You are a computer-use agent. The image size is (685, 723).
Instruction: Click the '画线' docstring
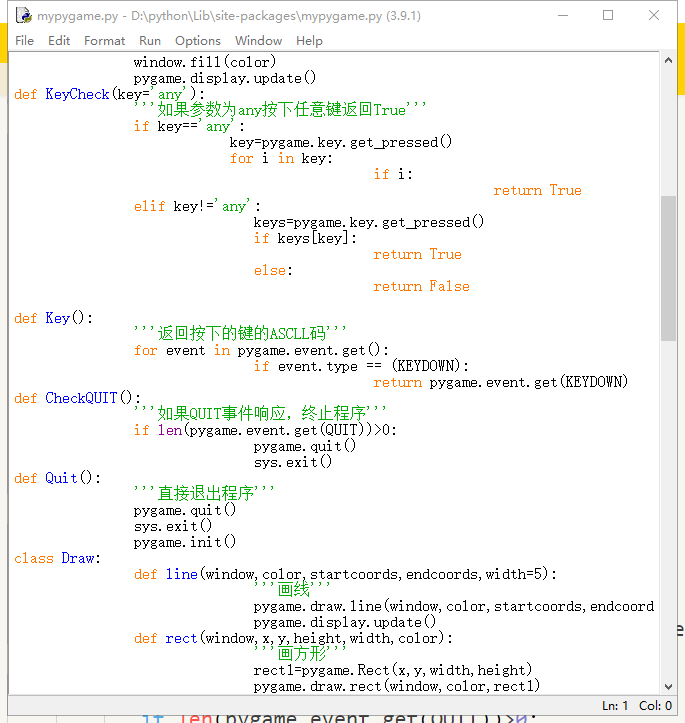[292, 589]
